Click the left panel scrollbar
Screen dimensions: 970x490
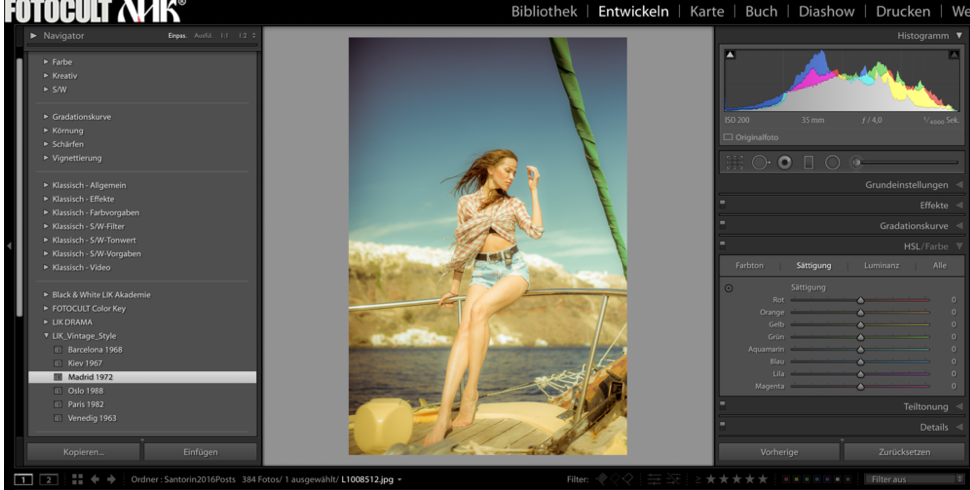click(19, 186)
